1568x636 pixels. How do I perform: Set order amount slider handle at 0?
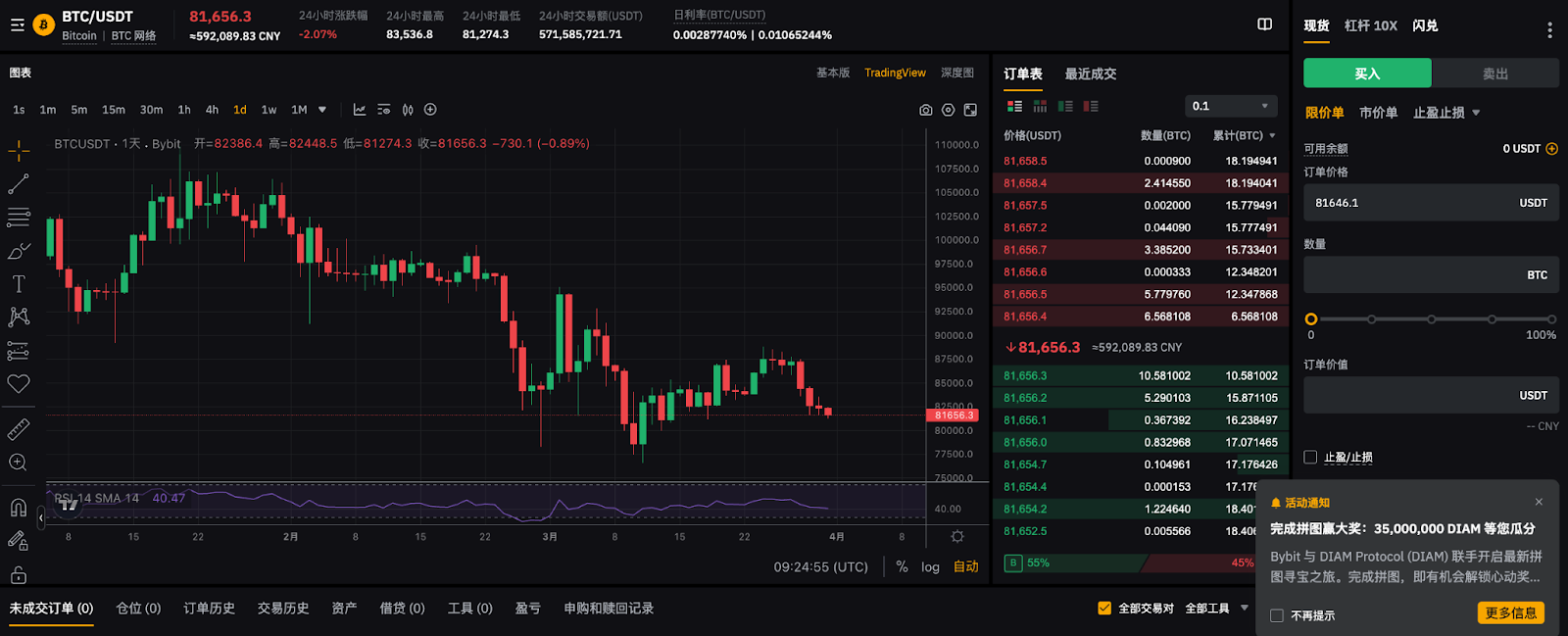(1311, 319)
